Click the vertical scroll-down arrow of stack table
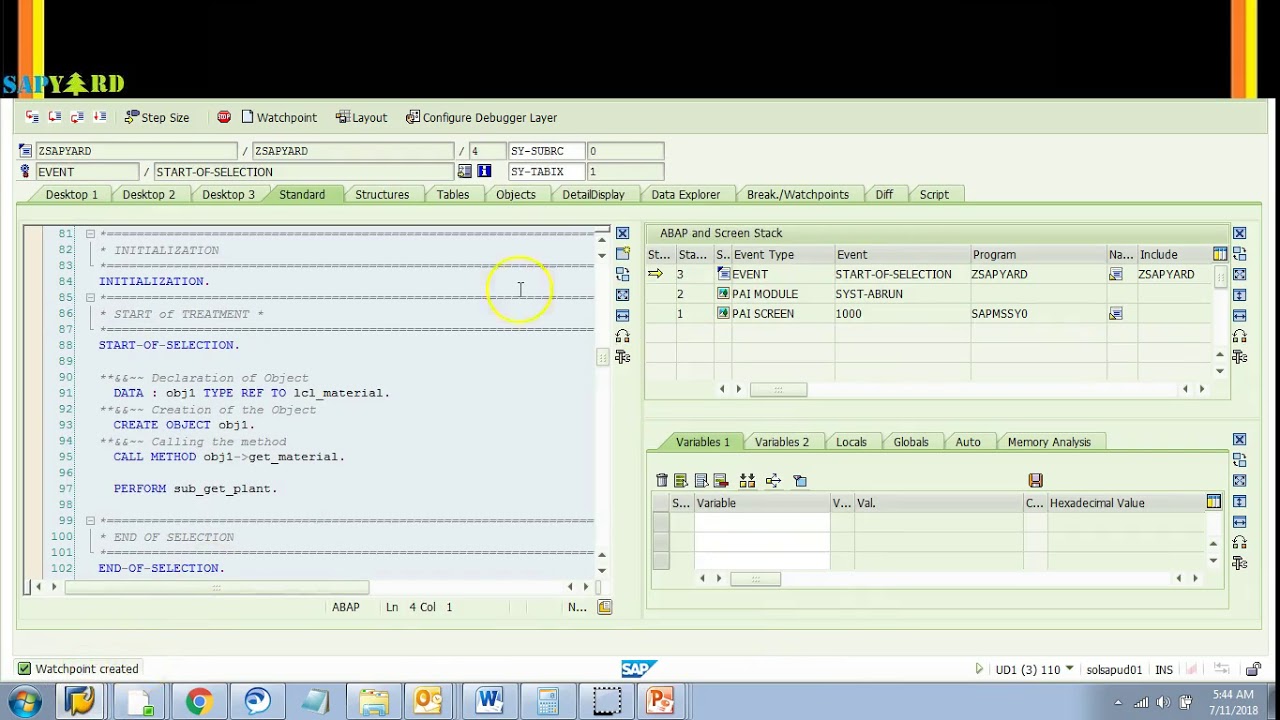The width and height of the screenshot is (1280, 720). point(1219,372)
